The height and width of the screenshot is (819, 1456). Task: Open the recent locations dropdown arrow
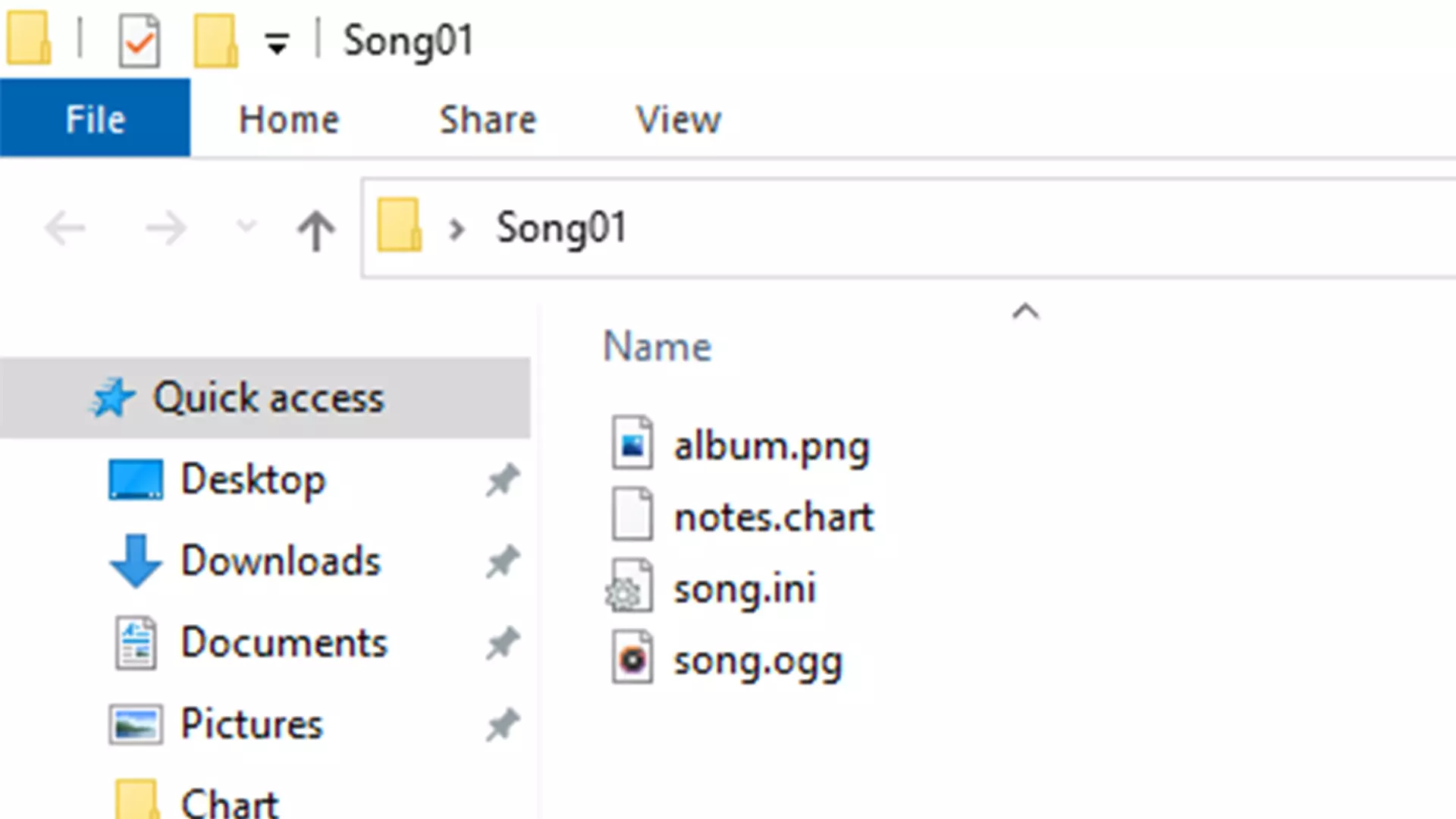click(x=246, y=227)
